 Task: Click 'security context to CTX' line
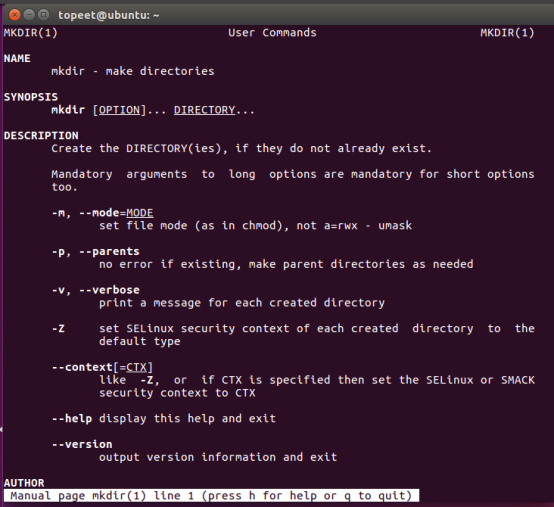tap(177, 393)
